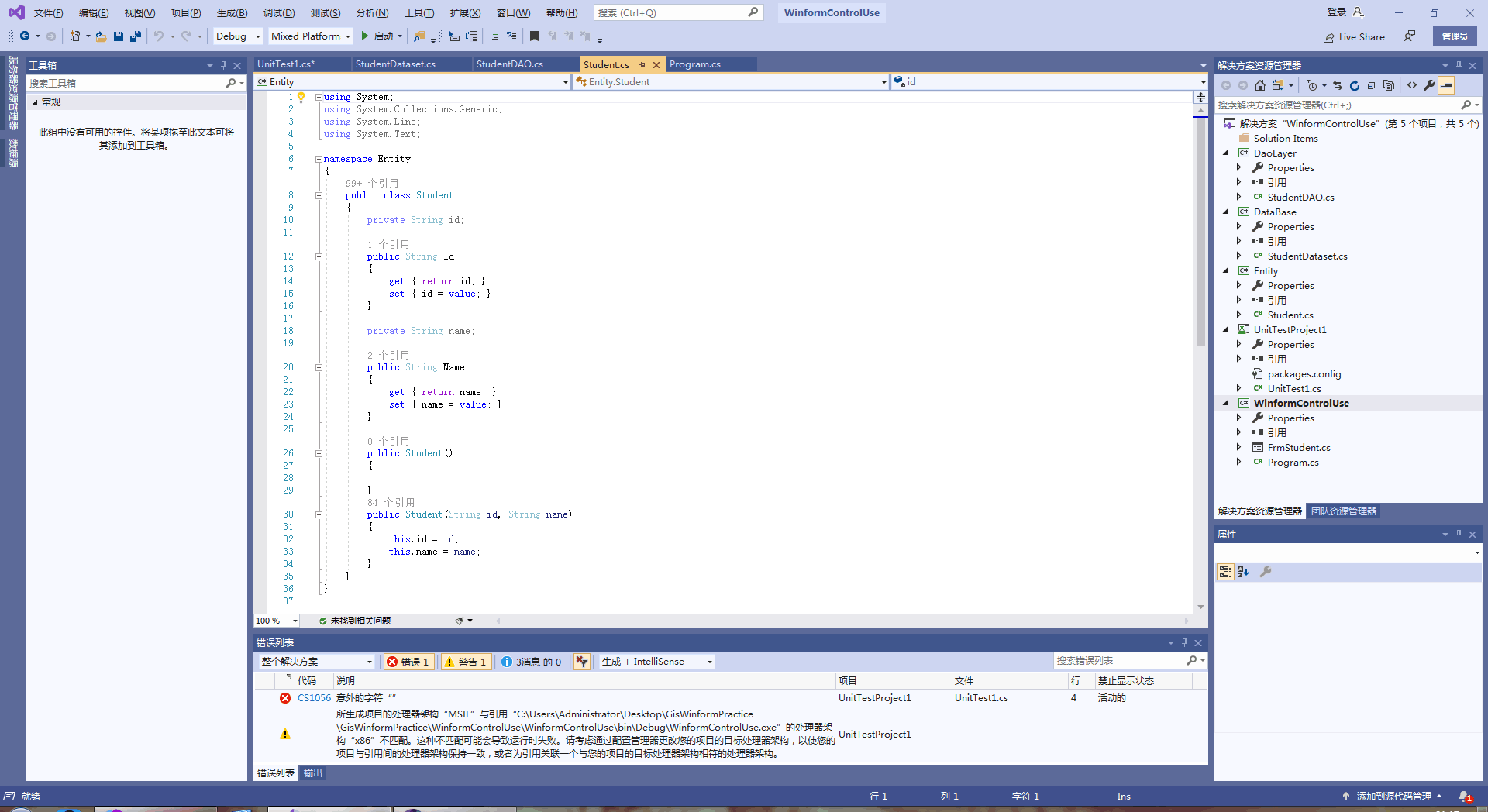Toggle pin on Student.cs tab
Image resolution: width=1488 pixels, height=812 pixels.
[x=642, y=64]
